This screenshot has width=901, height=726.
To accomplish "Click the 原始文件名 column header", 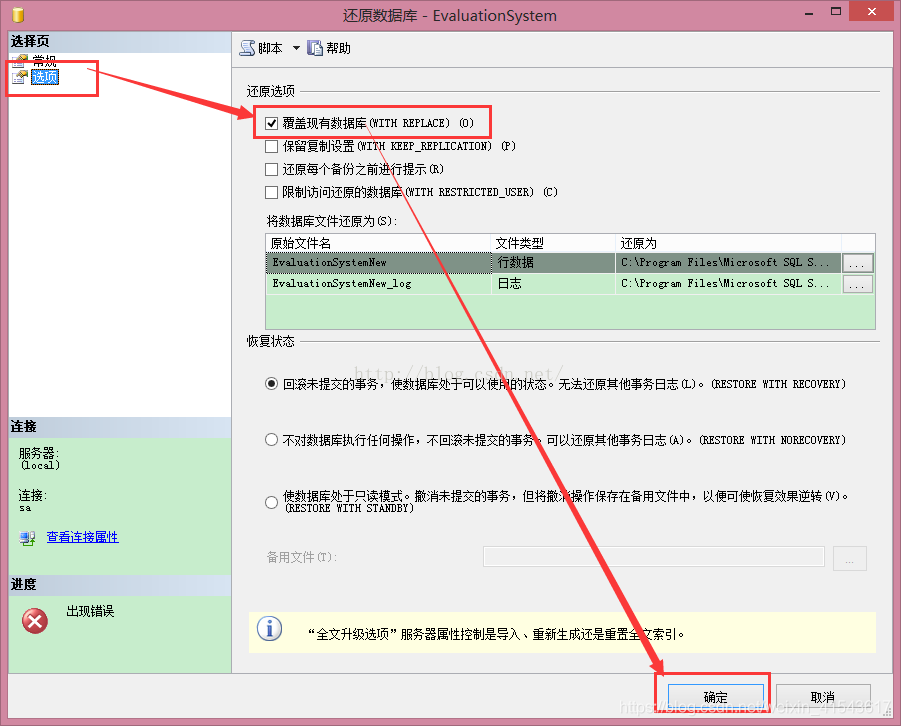I will click(x=378, y=243).
